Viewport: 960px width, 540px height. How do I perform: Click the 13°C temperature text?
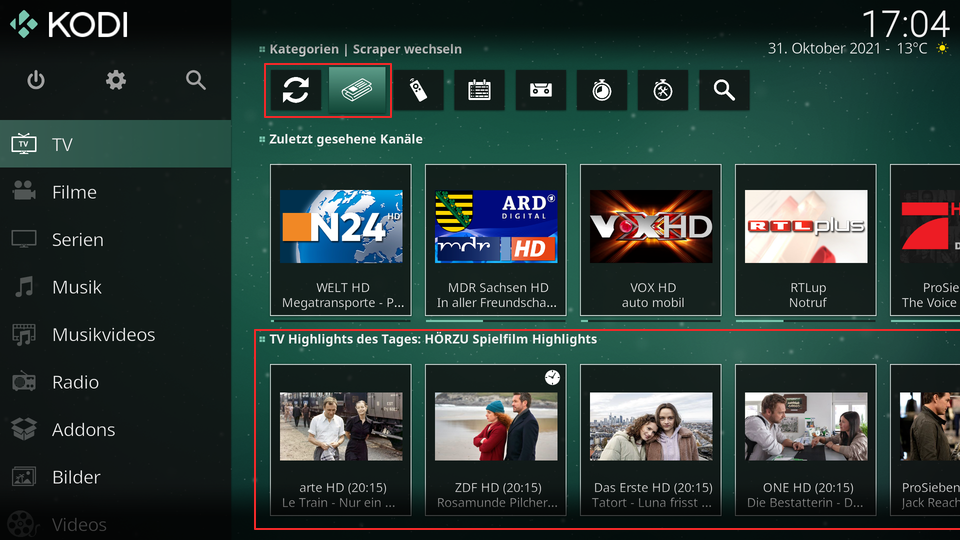pyautogui.click(x=912, y=48)
